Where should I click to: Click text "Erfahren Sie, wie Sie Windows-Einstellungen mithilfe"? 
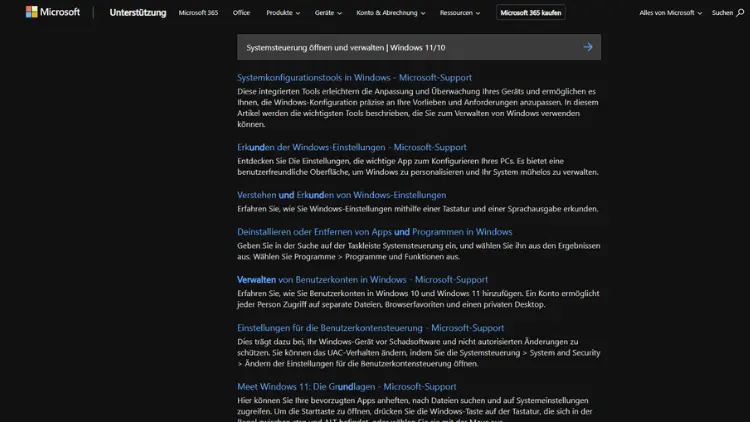pos(418,209)
